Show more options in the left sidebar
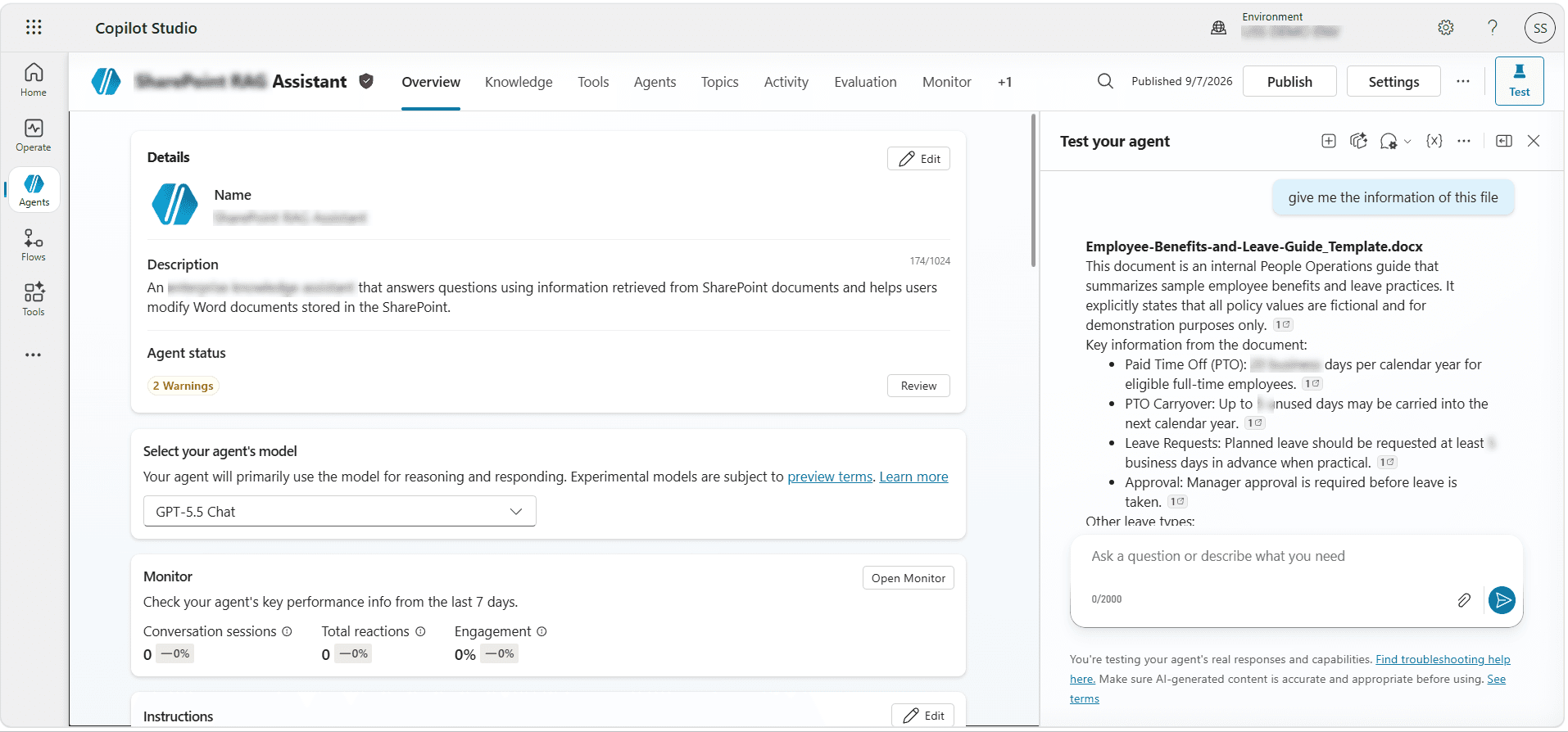This screenshot has height=732, width=1568. [x=34, y=355]
